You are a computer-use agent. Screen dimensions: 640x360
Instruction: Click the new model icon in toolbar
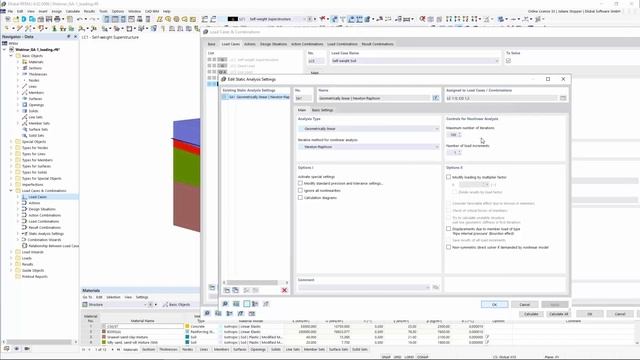click(8, 19)
